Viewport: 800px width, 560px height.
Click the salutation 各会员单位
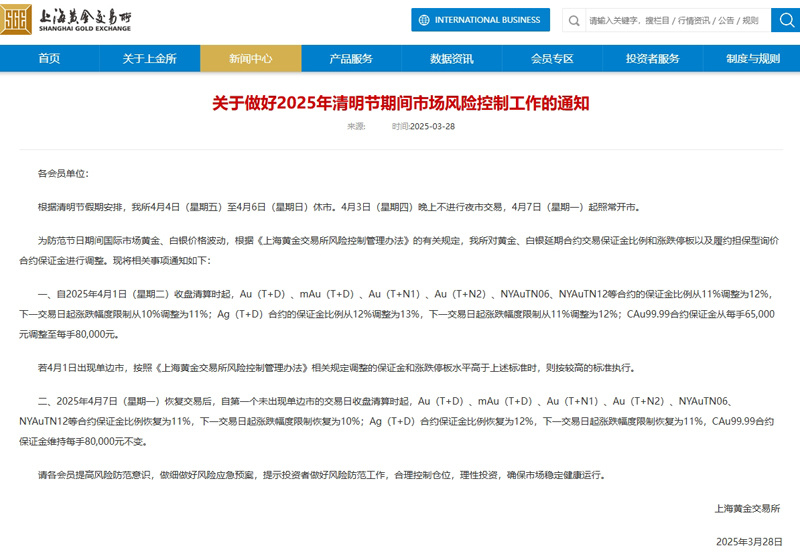click(x=63, y=174)
